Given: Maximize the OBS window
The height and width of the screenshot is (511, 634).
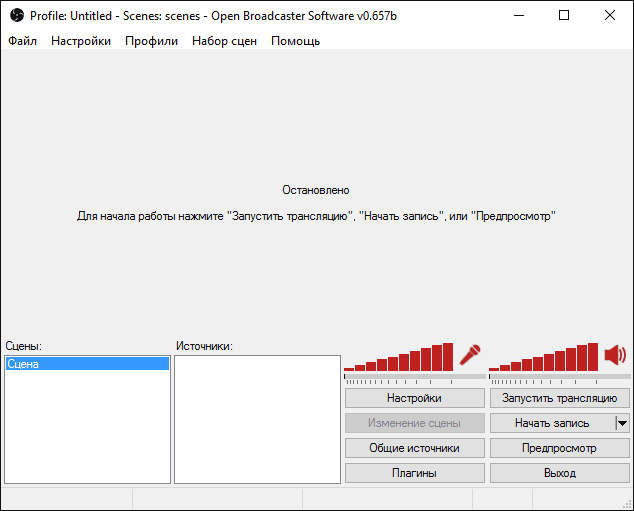Looking at the screenshot, I should 564,16.
